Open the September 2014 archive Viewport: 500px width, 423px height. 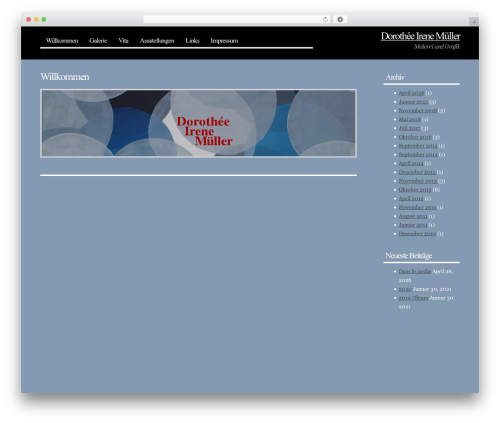point(418,154)
